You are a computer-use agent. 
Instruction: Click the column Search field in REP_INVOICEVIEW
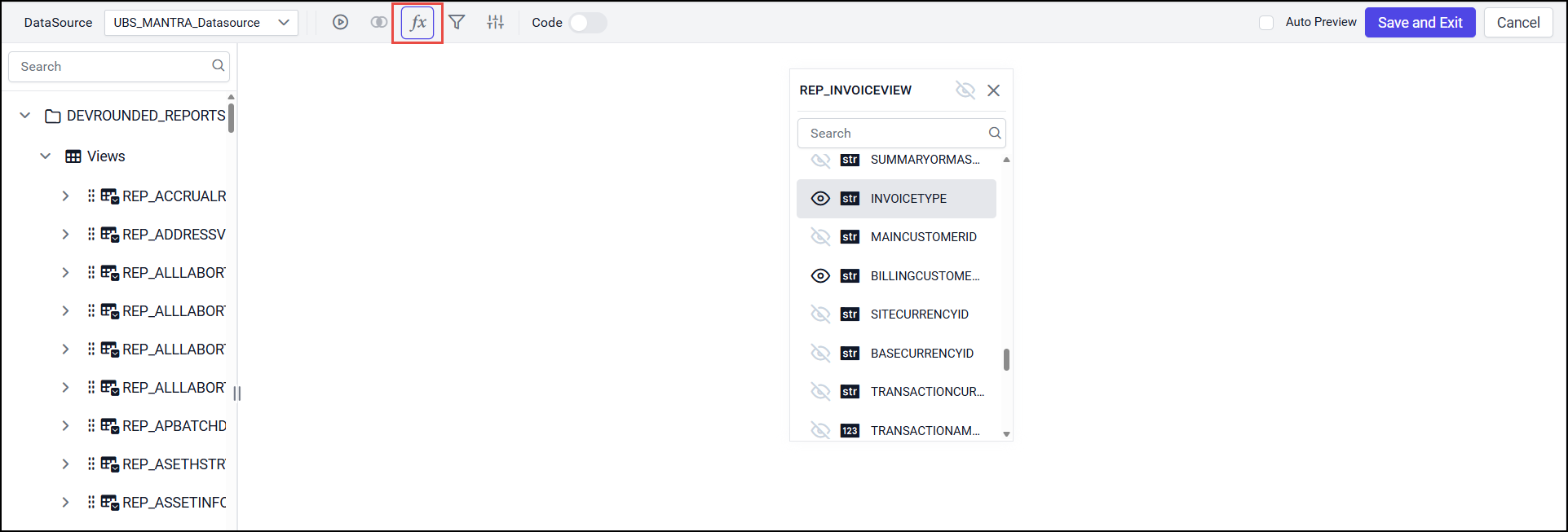coord(894,134)
